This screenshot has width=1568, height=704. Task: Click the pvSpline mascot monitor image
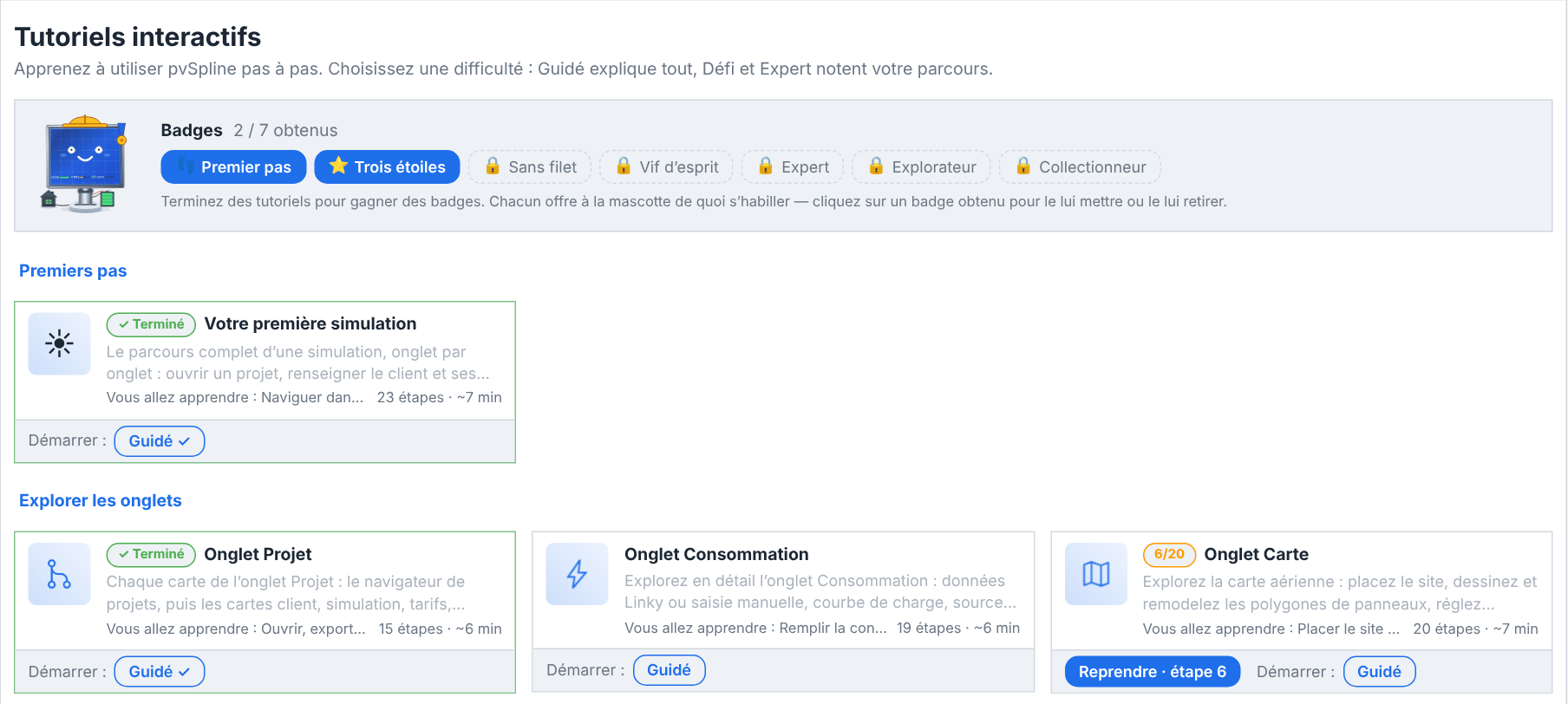(84, 163)
